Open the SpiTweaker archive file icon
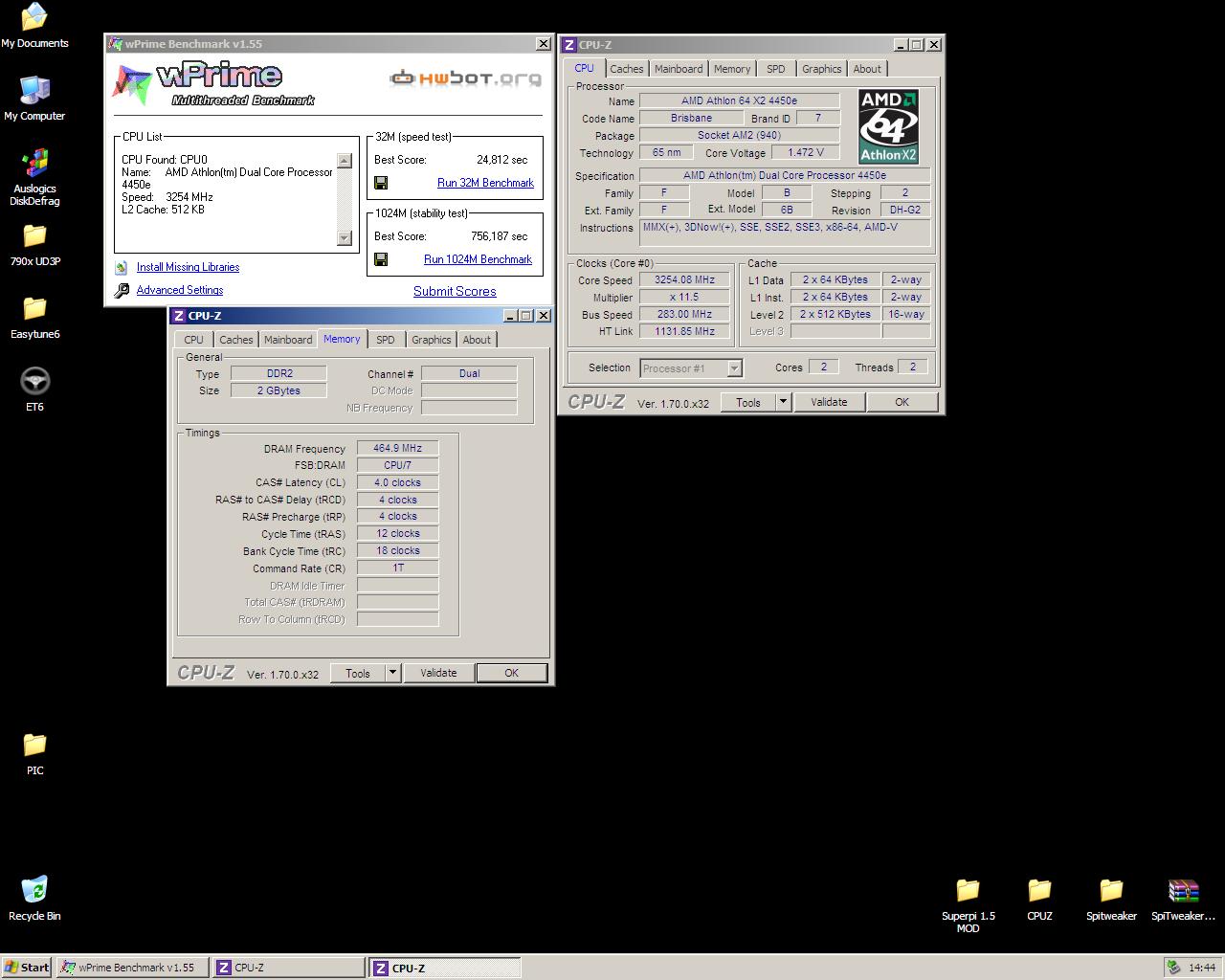 [x=1183, y=900]
